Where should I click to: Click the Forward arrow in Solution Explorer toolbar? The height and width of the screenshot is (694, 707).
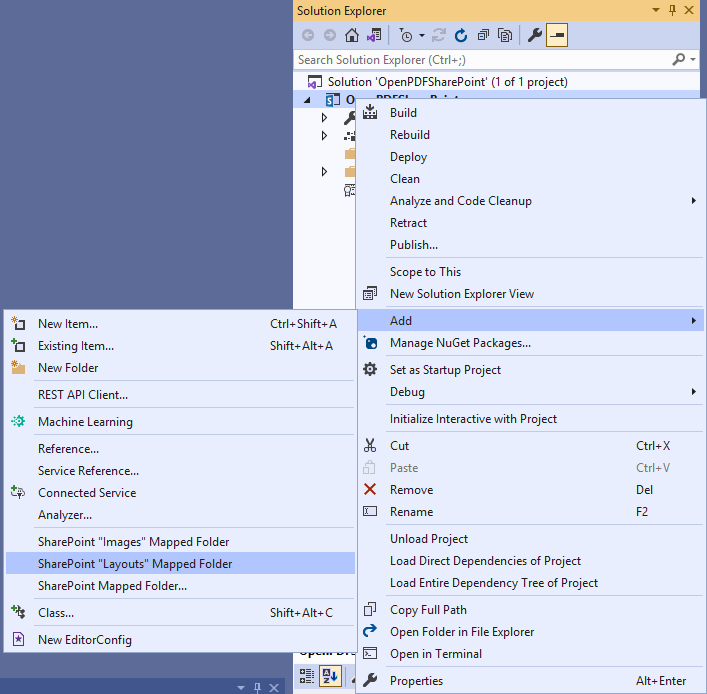[x=330, y=35]
